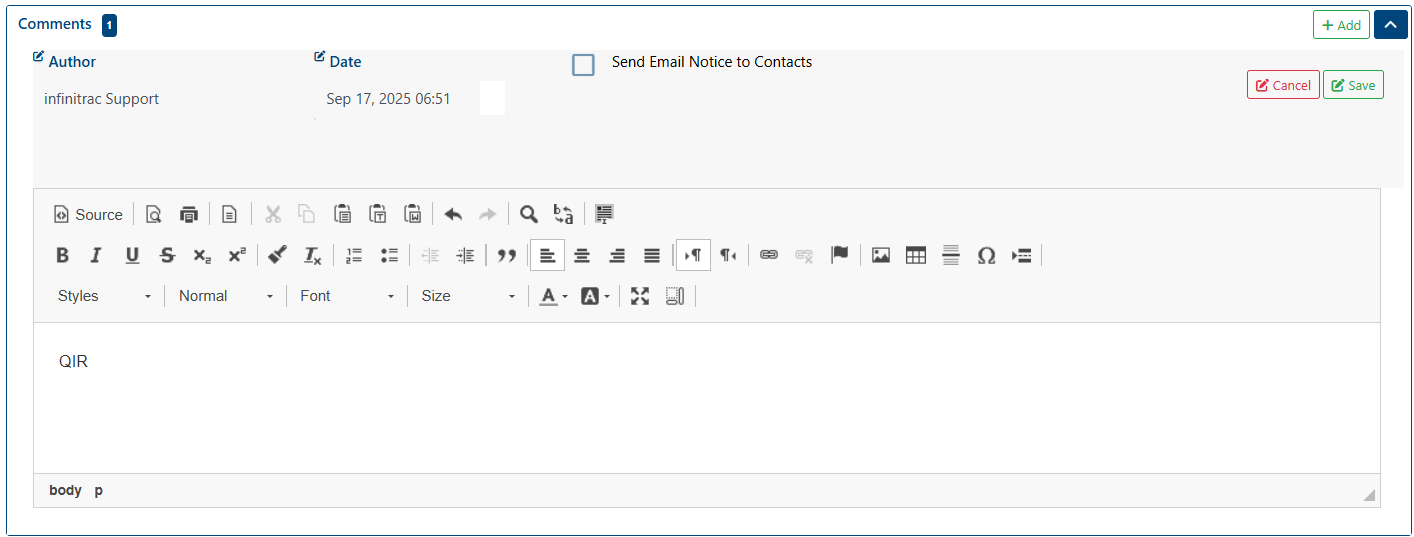1414x537 pixels.
Task: Toggle strikethrough formatting
Action: pyautogui.click(x=167, y=255)
